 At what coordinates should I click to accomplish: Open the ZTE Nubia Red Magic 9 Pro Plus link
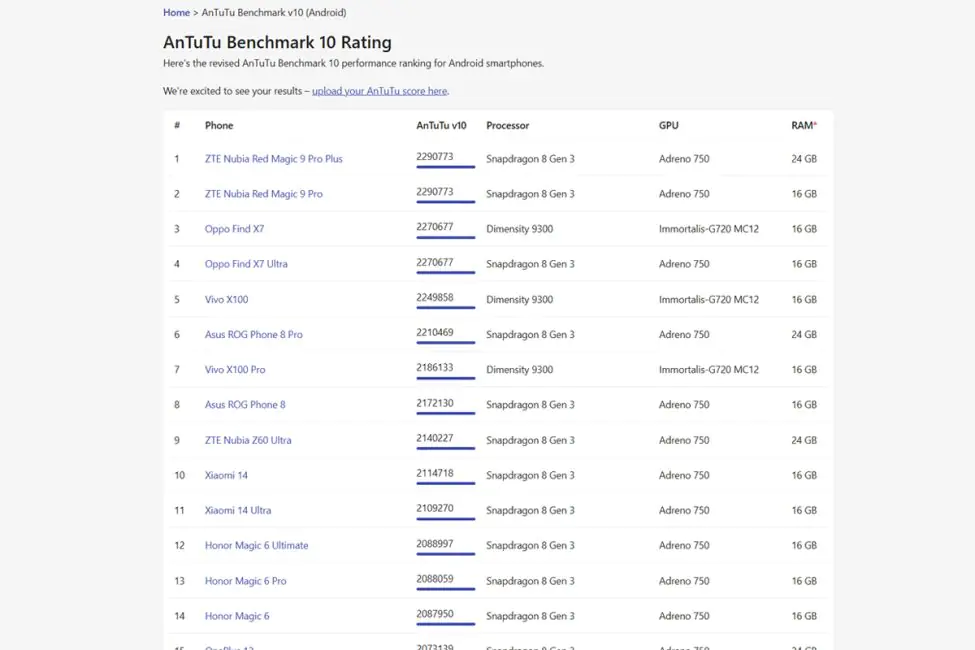coord(274,159)
